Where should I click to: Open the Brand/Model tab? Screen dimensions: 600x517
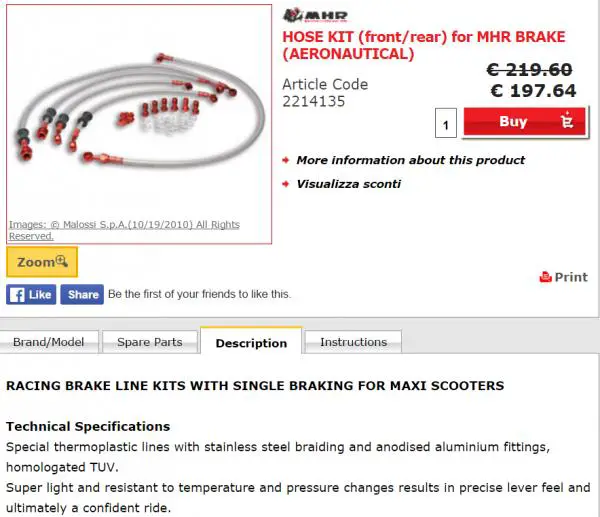[x=49, y=342]
